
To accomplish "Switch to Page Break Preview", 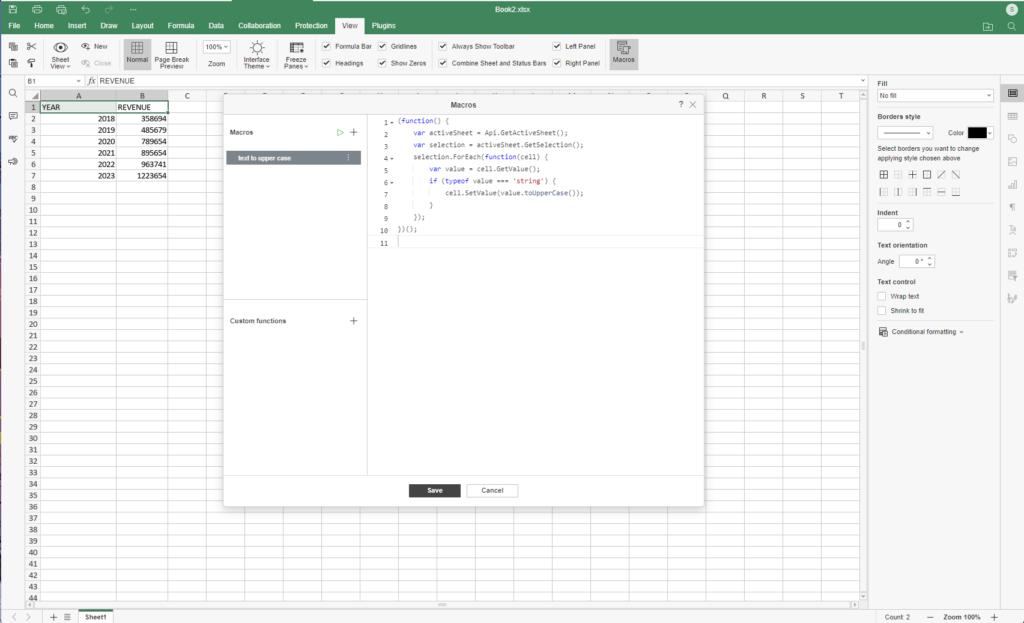I will point(171,54).
